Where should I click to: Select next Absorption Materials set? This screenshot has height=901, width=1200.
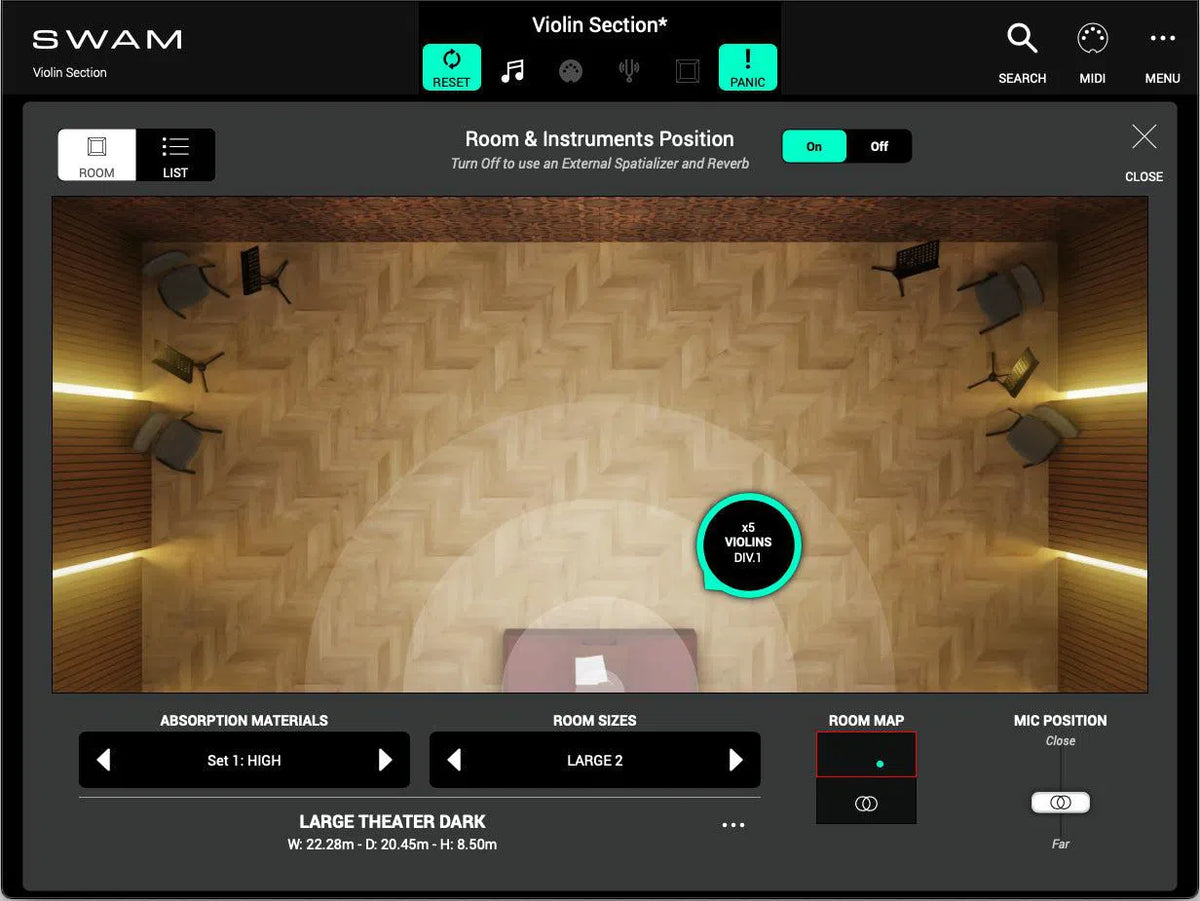point(385,760)
